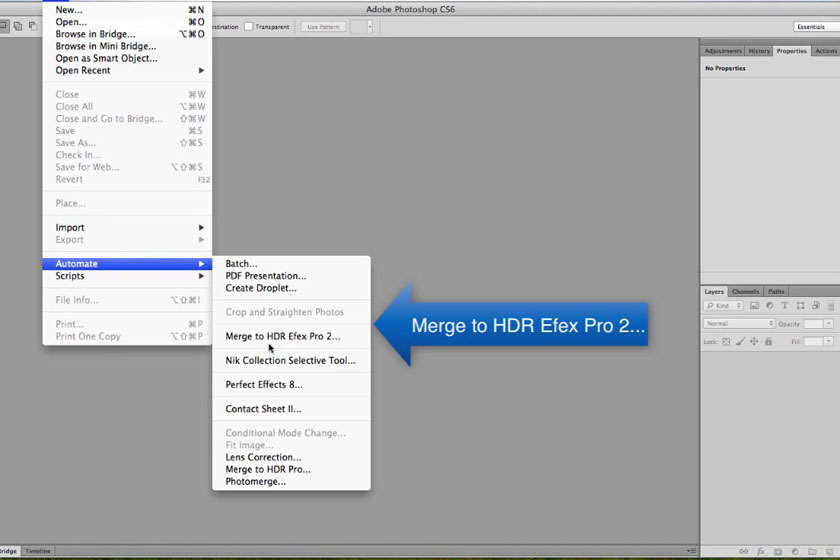Switch to the Channels tab

745,292
